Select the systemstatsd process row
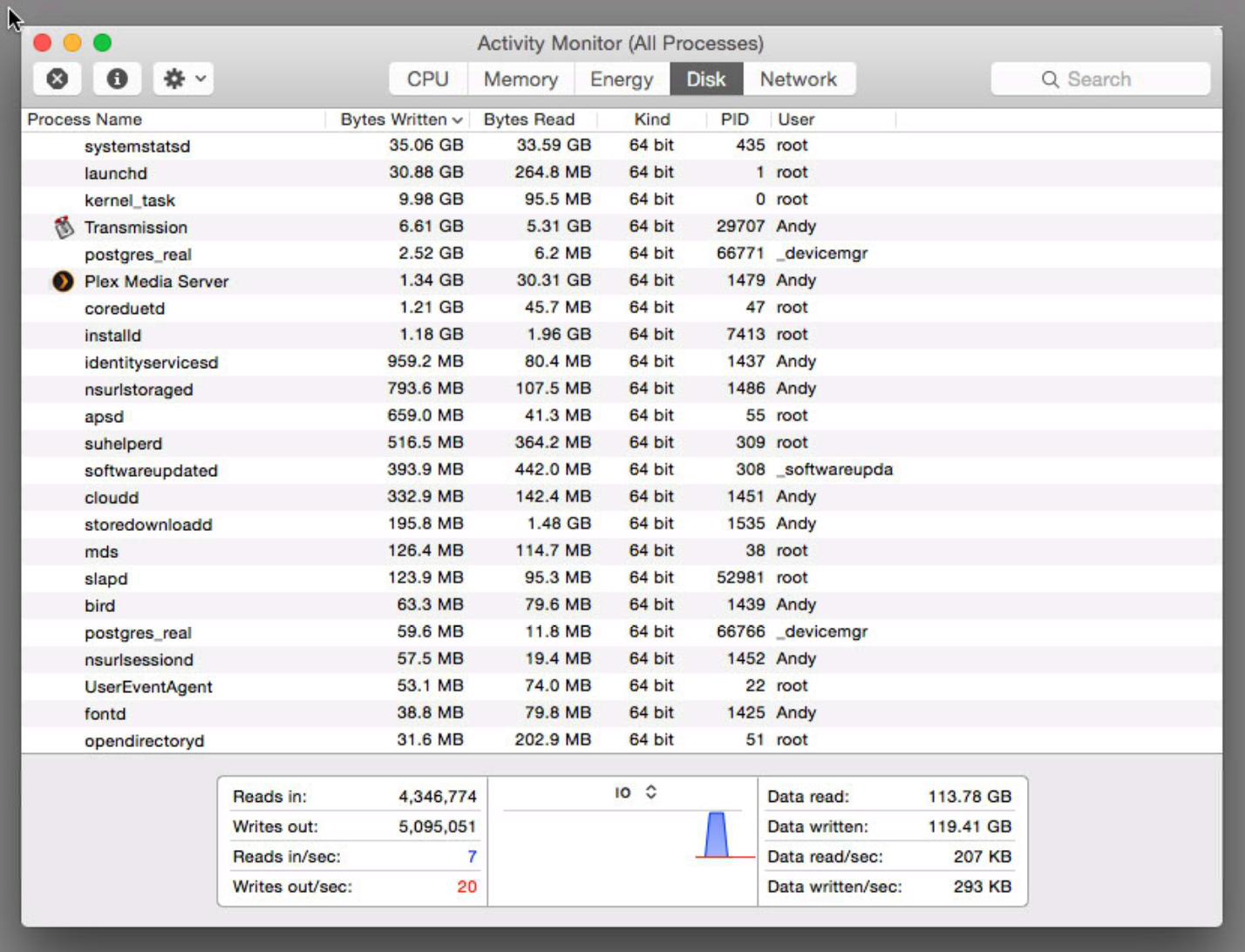 click(x=622, y=146)
